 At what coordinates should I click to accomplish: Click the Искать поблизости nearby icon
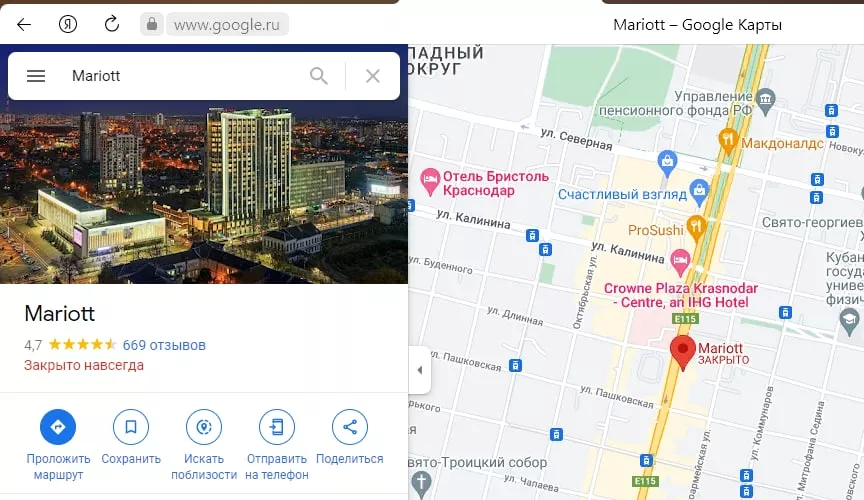pyautogui.click(x=204, y=427)
